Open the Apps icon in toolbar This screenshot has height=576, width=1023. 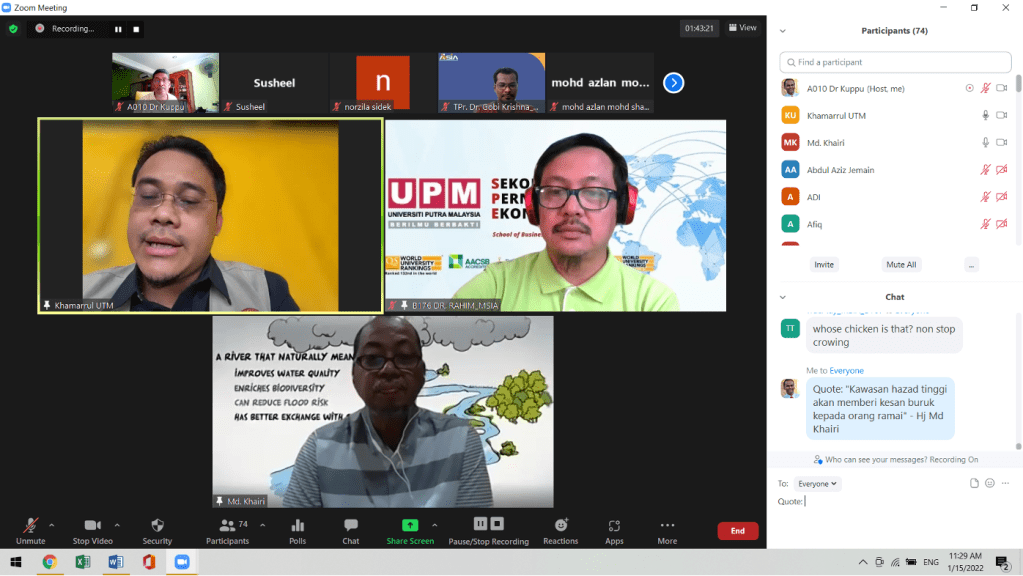614,530
